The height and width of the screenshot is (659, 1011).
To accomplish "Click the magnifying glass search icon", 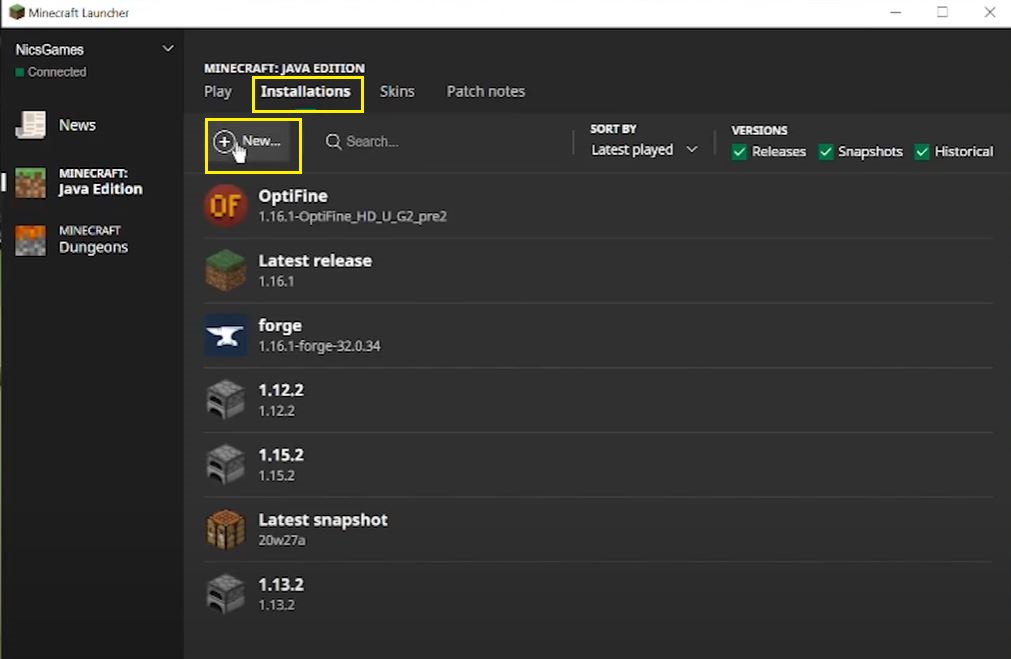I will tap(333, 142).
